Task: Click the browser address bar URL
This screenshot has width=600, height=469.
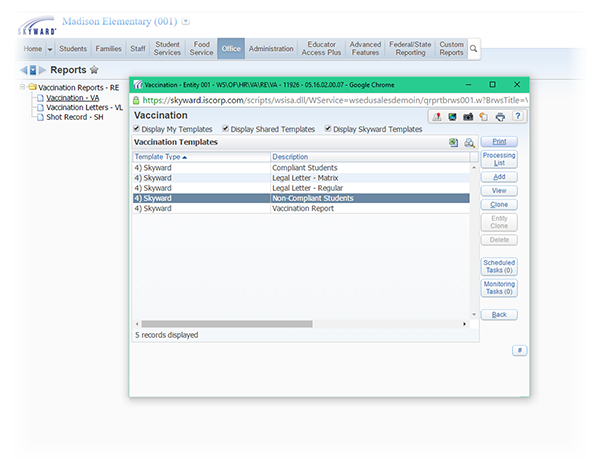Action: click(335, 100)
